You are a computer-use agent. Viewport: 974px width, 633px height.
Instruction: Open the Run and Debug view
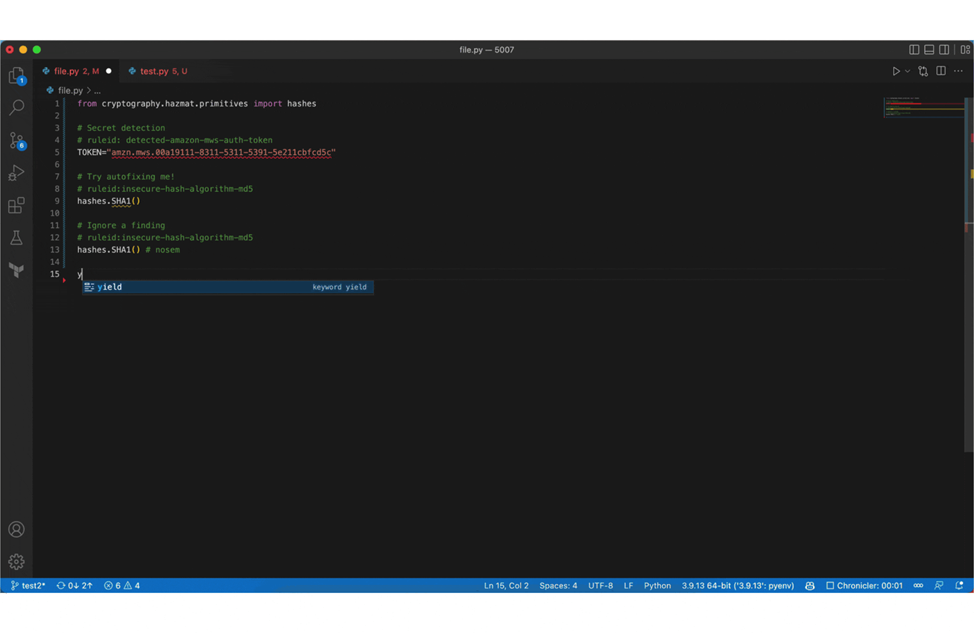16,173
